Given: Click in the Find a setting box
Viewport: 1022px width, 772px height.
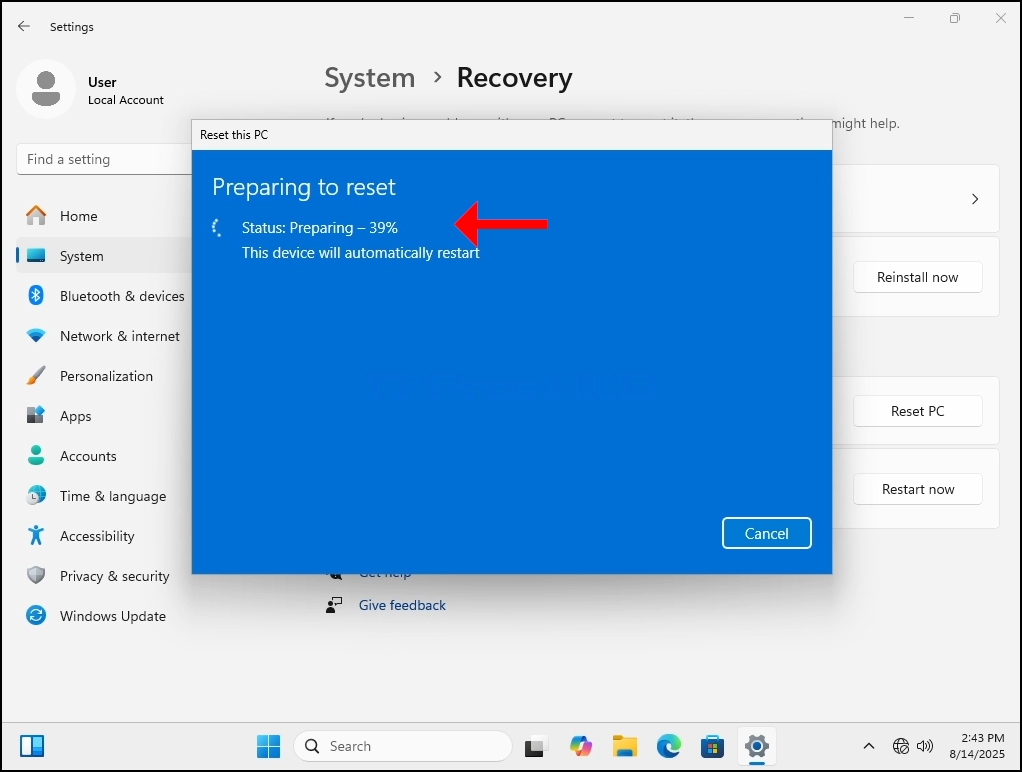Looking at the screenshot, I should click(104, 159).
